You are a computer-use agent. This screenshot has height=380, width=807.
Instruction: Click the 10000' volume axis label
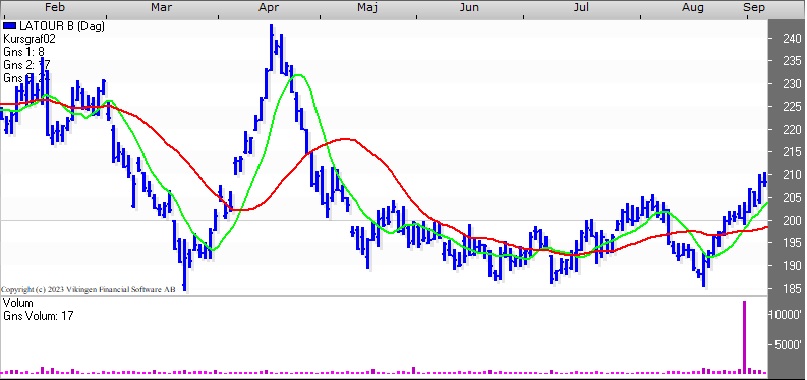pos(786,315)
